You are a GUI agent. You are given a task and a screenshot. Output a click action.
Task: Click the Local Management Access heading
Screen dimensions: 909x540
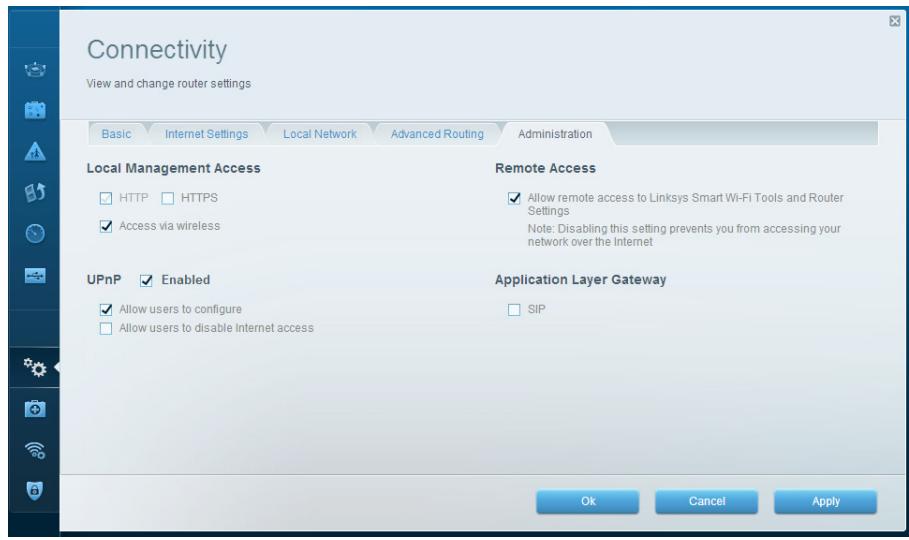pyautogui.click(x=173, y=168)
